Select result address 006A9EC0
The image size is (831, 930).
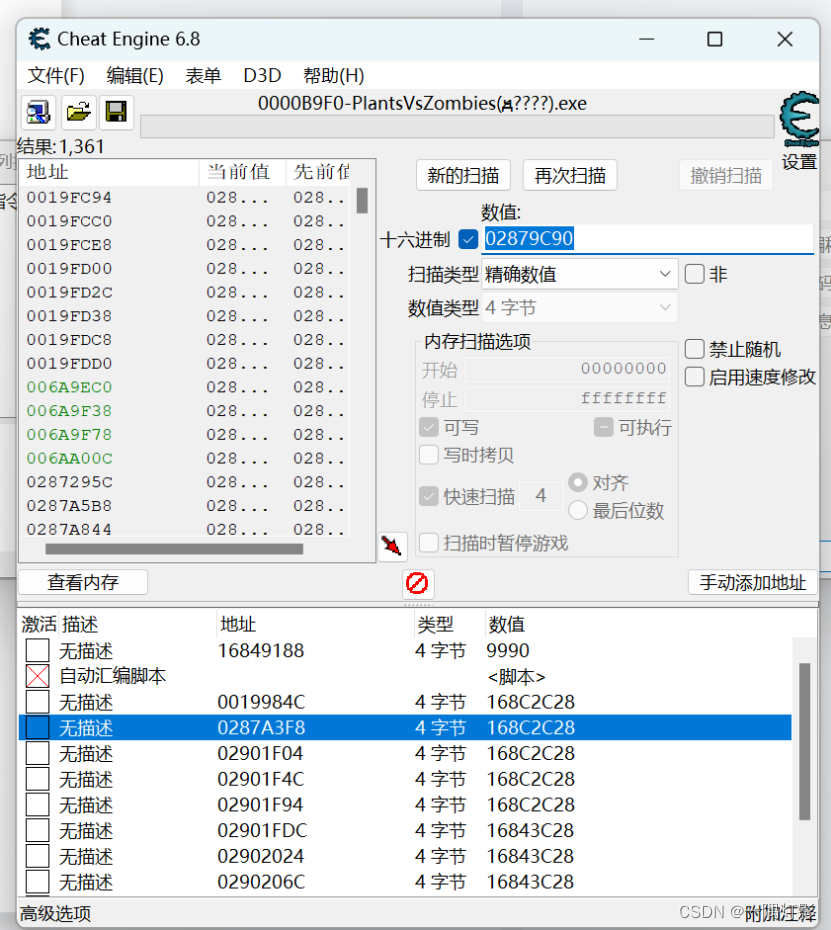pos(69,387)
